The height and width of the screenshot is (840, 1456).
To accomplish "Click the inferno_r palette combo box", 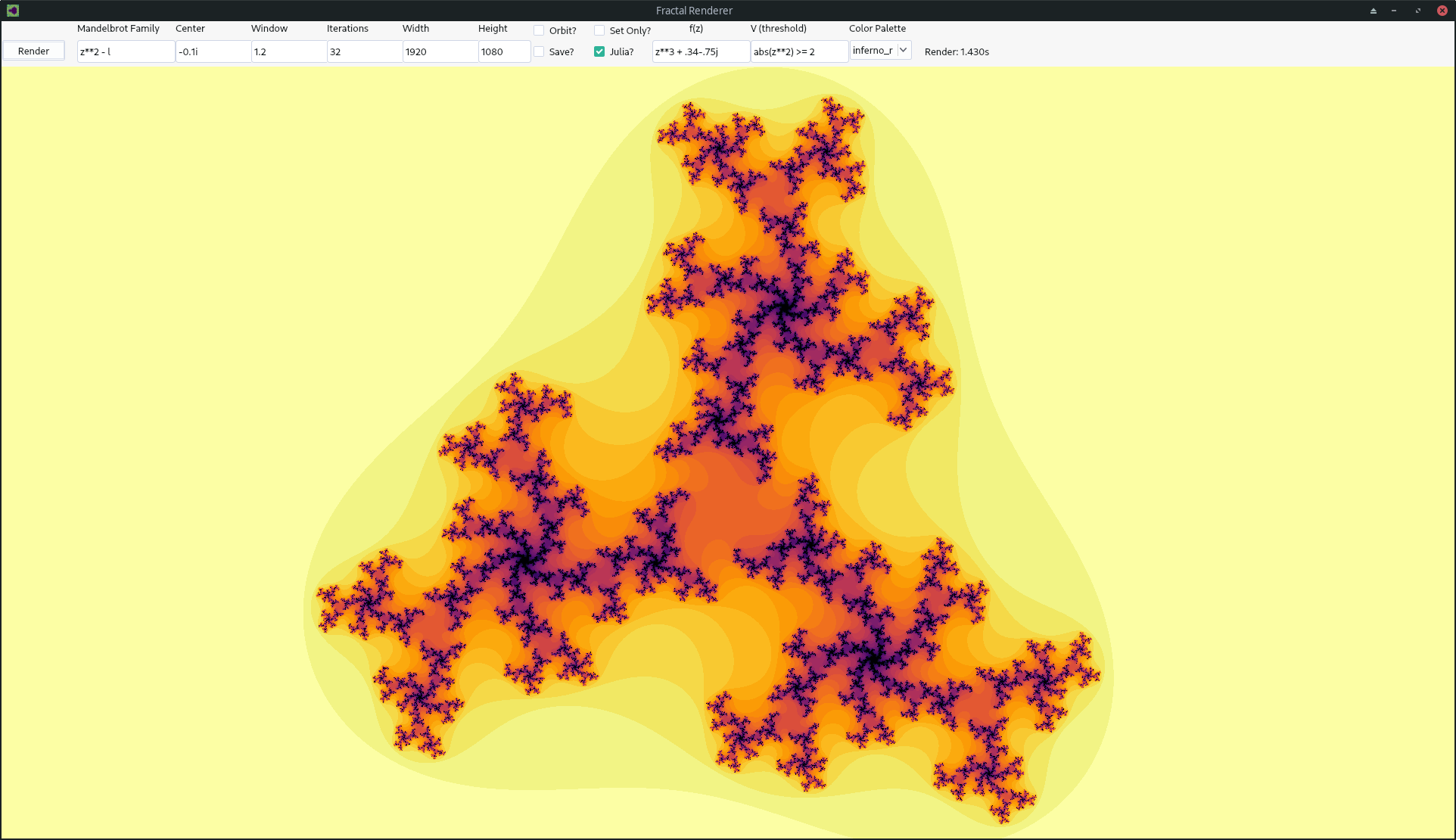I will tap(873, 50).
